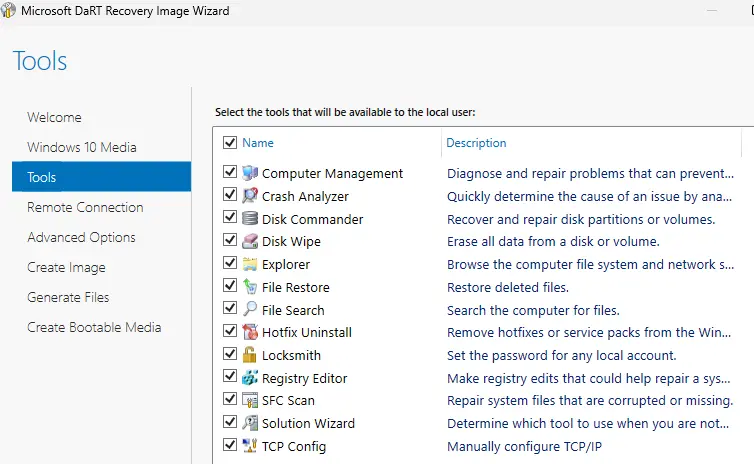754x464 pixels.
Task: Go to the Remote Connection step
Action: pos(85,207)
